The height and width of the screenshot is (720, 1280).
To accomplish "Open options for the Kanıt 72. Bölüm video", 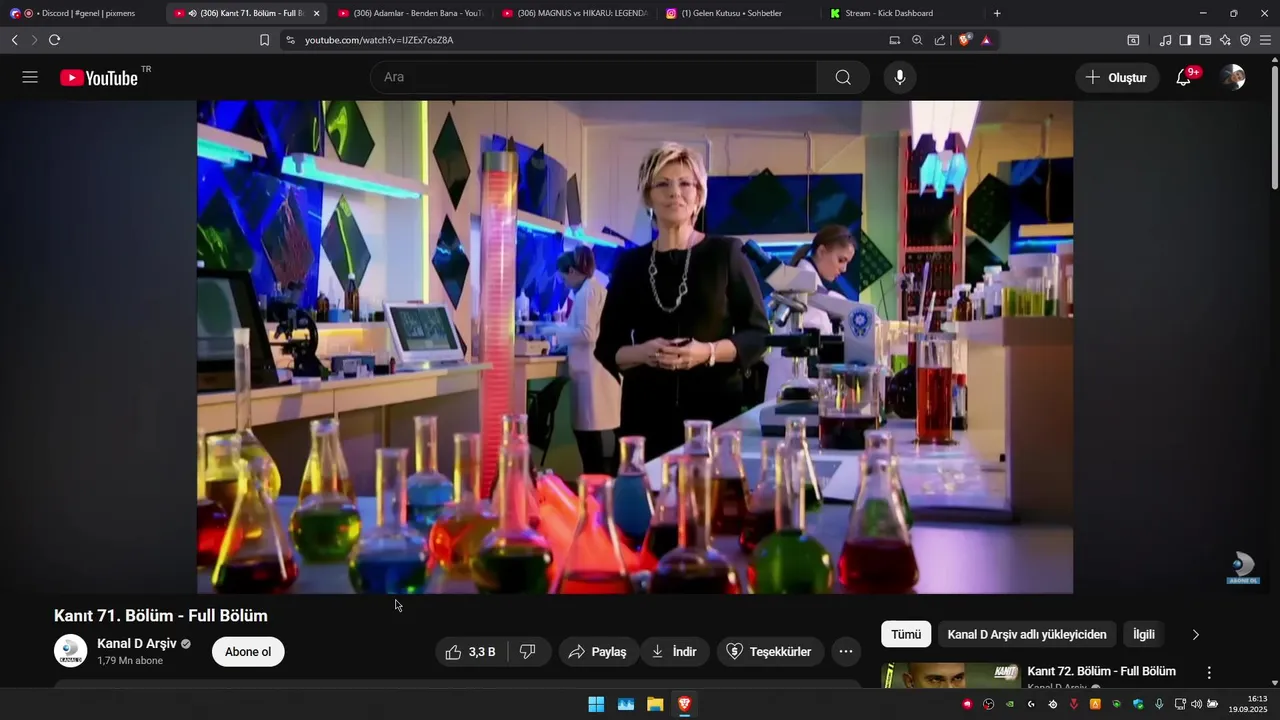I will coord(1209,673).
